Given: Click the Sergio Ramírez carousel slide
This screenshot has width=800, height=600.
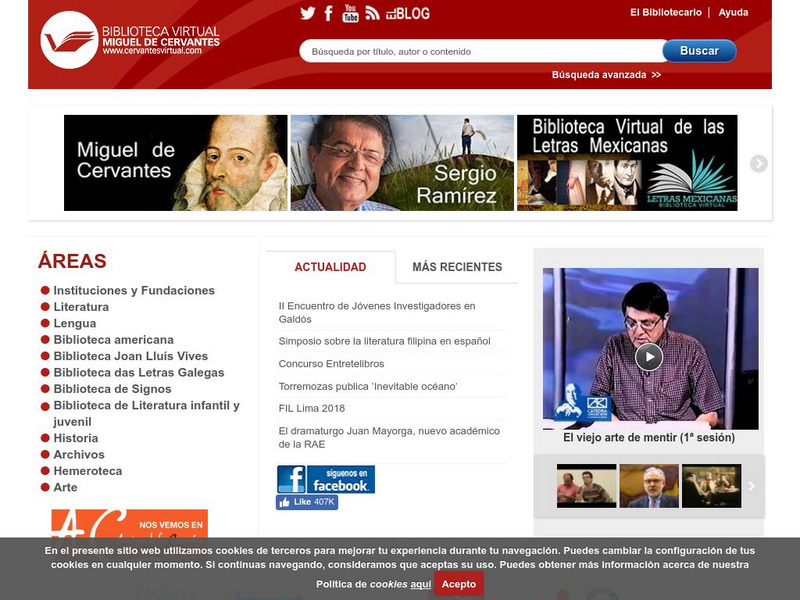Looking at the screenshot, I should [403, 162].
